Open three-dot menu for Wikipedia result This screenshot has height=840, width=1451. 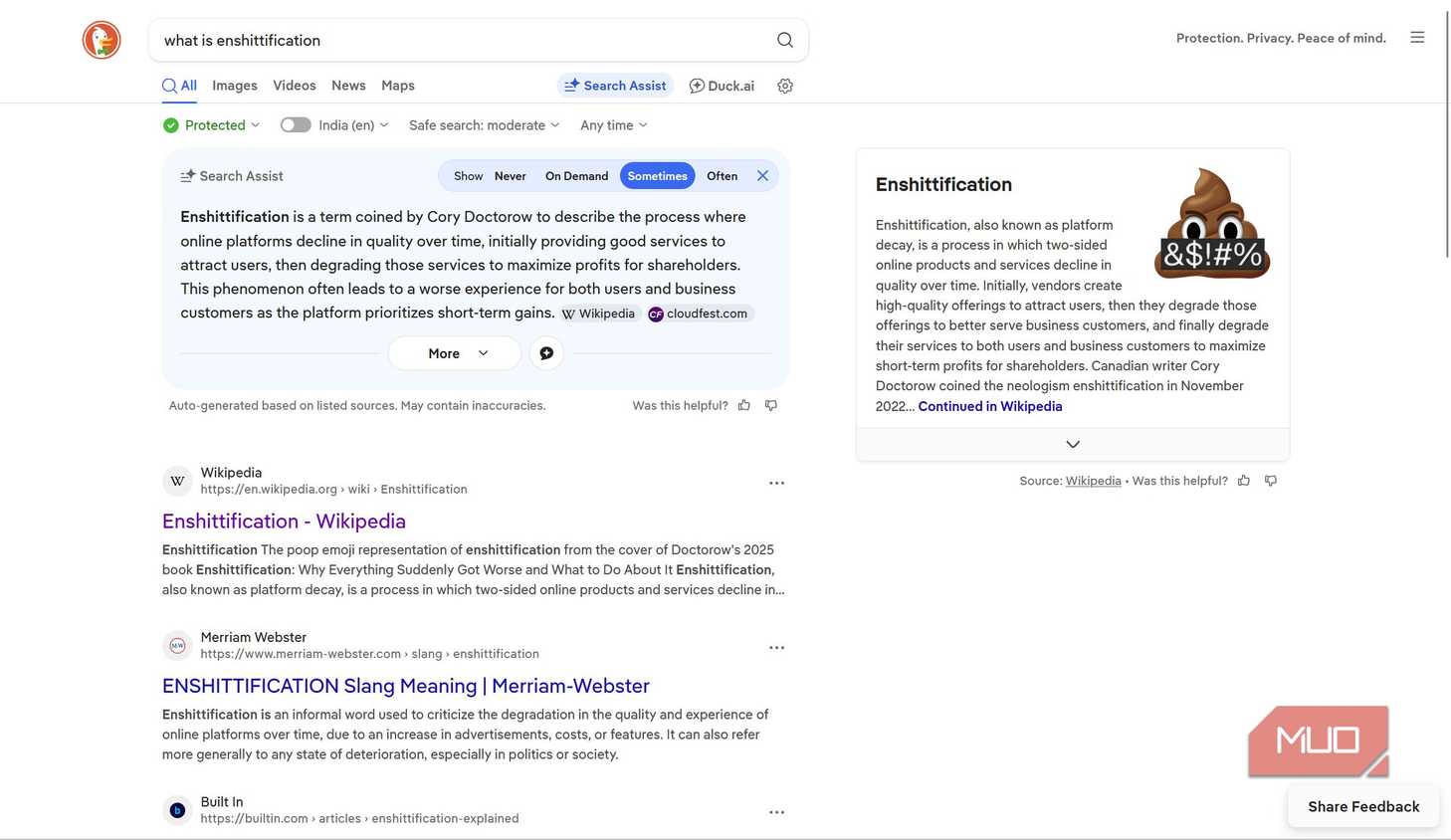click(776, 483)
